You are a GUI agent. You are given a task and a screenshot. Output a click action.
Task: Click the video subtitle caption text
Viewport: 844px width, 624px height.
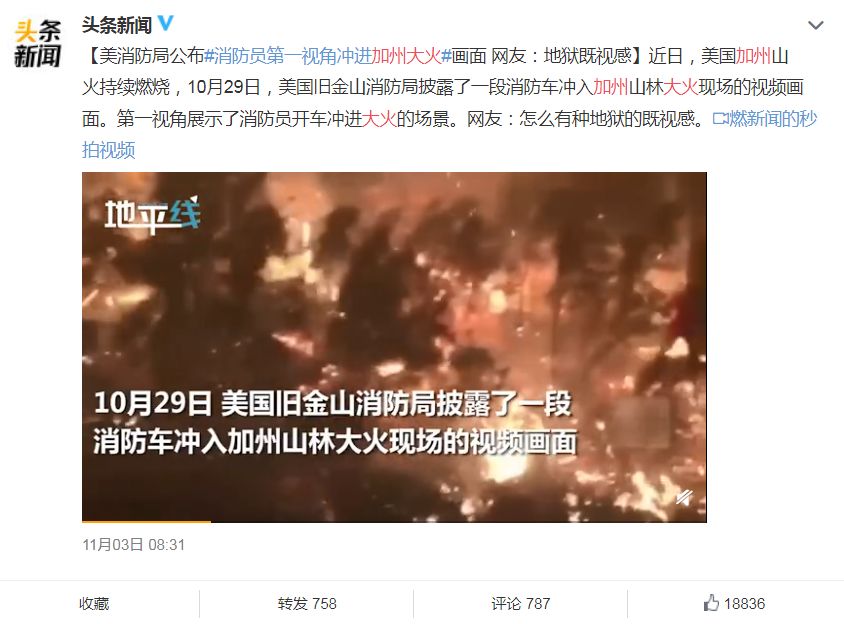point(335,423)
